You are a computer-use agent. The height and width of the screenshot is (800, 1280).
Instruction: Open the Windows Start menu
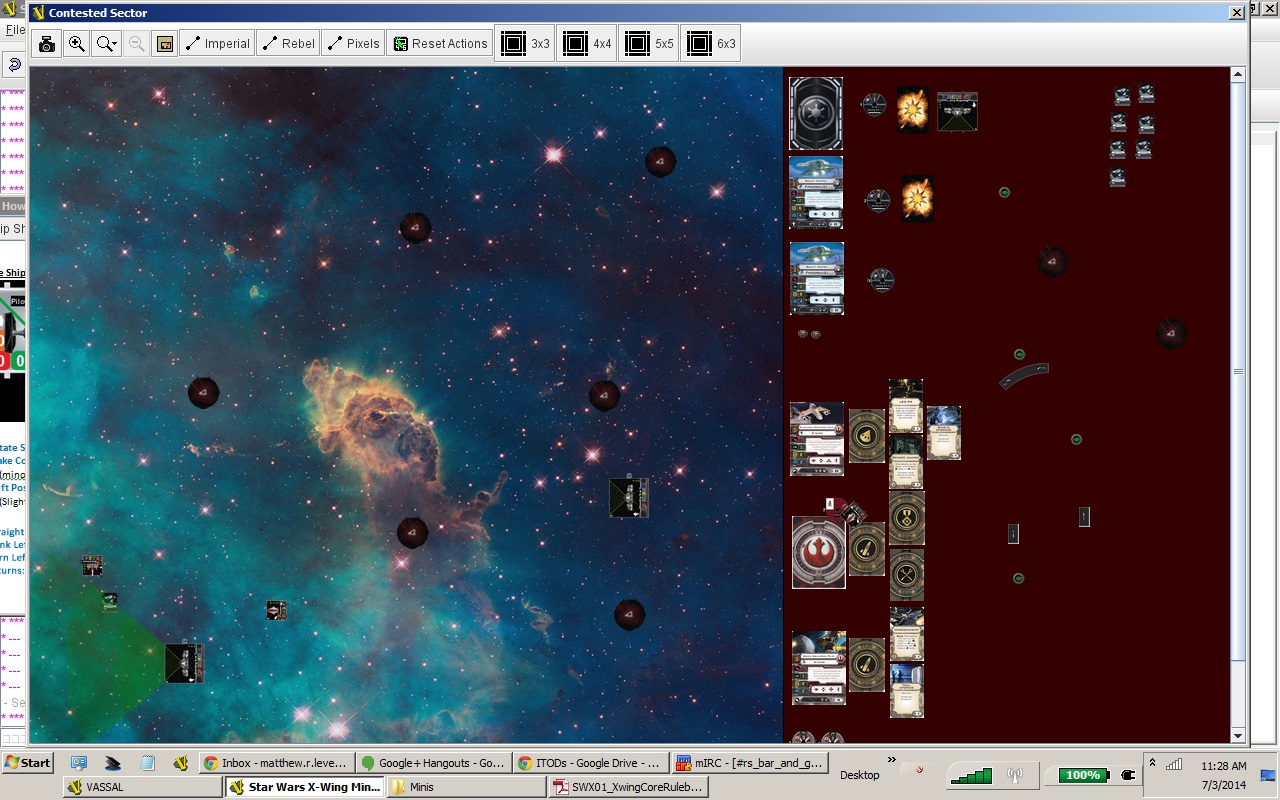click(x=28, y=762)
